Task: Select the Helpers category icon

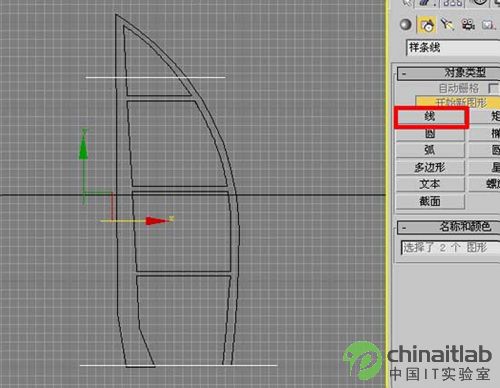Action: point(488,25)
